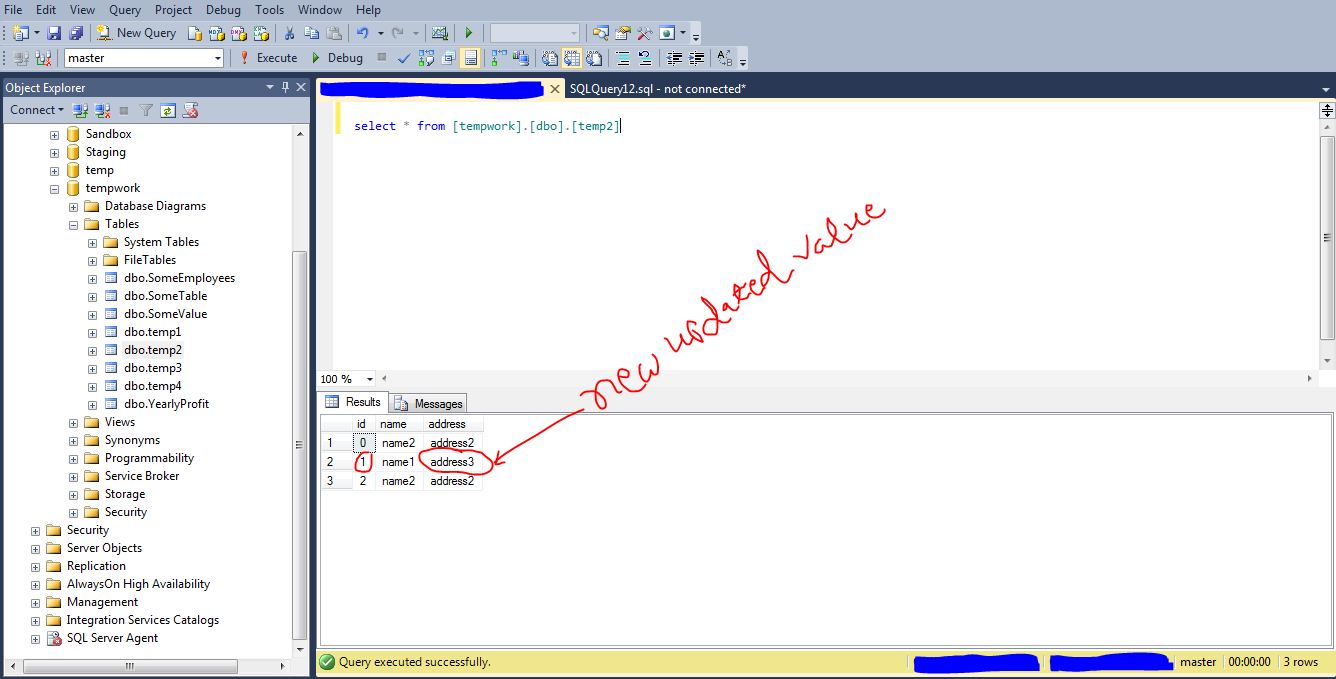Start the Debug toolbar button
The width and height of the screenshot is (1336, 679).
pyautogui.click(x=337, y=58)
